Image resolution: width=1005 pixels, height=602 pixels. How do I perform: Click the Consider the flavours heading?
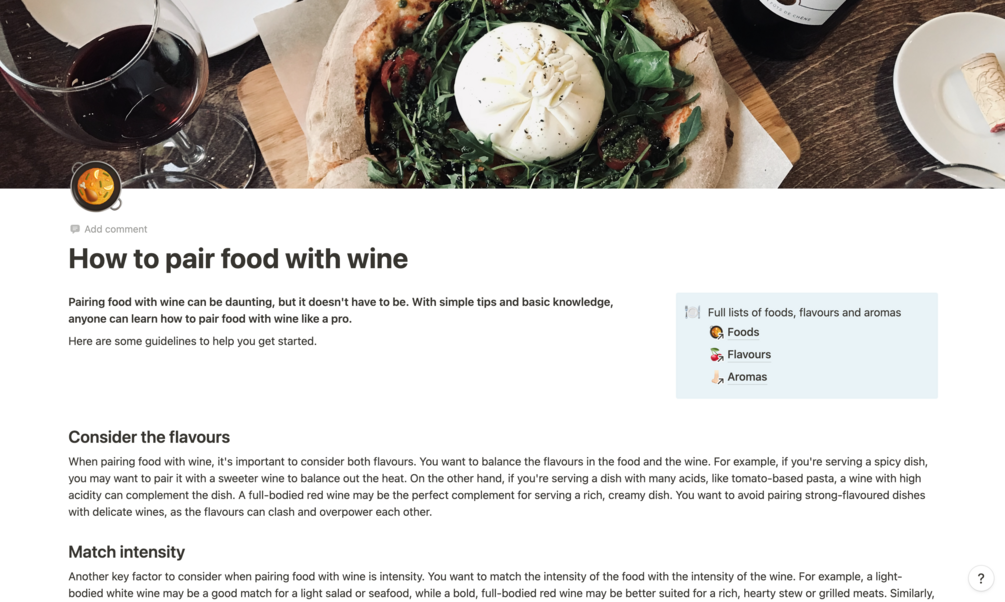(149, 437)
